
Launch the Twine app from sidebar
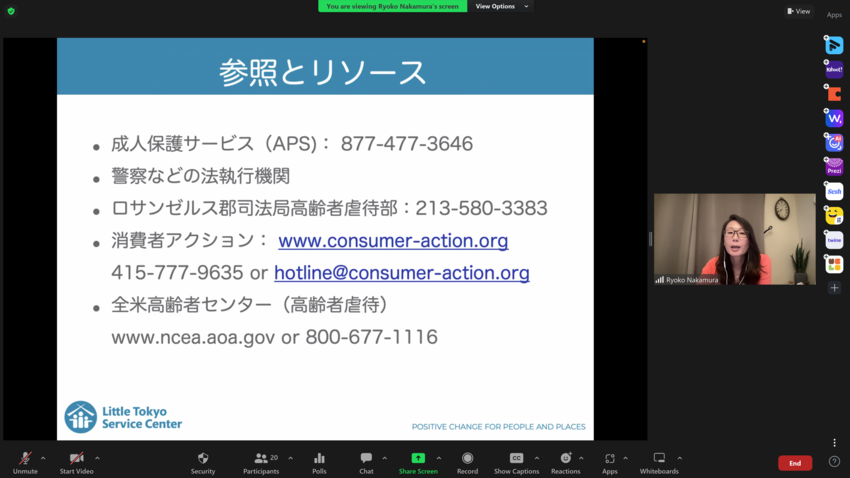pyautogui.click(x=834, y=240)
